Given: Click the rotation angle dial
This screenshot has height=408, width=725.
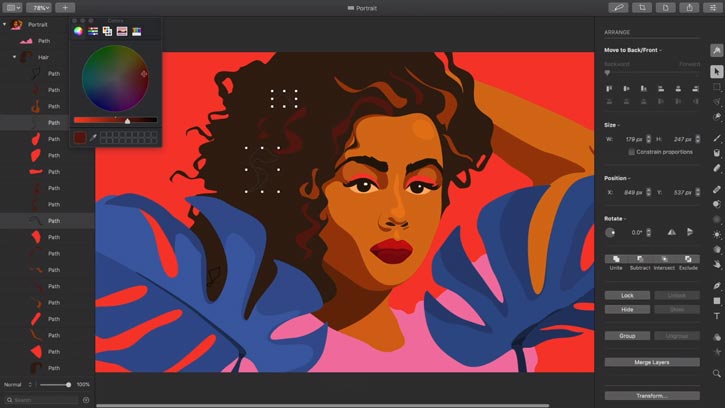Looking at the screenshot, I should [x=610, y=233].
